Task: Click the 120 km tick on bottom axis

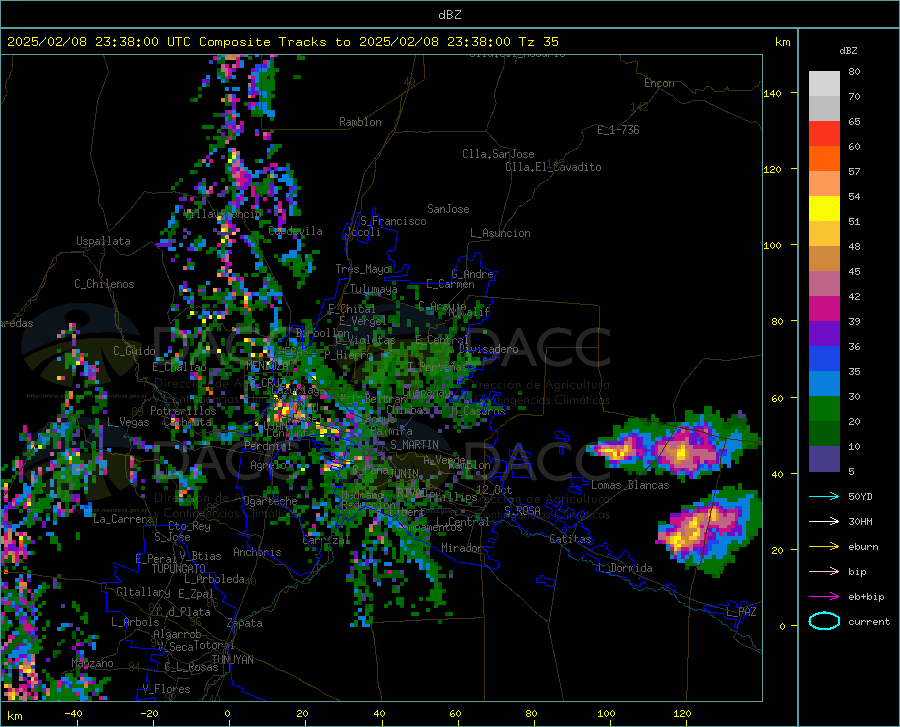Action: point(682,713)
